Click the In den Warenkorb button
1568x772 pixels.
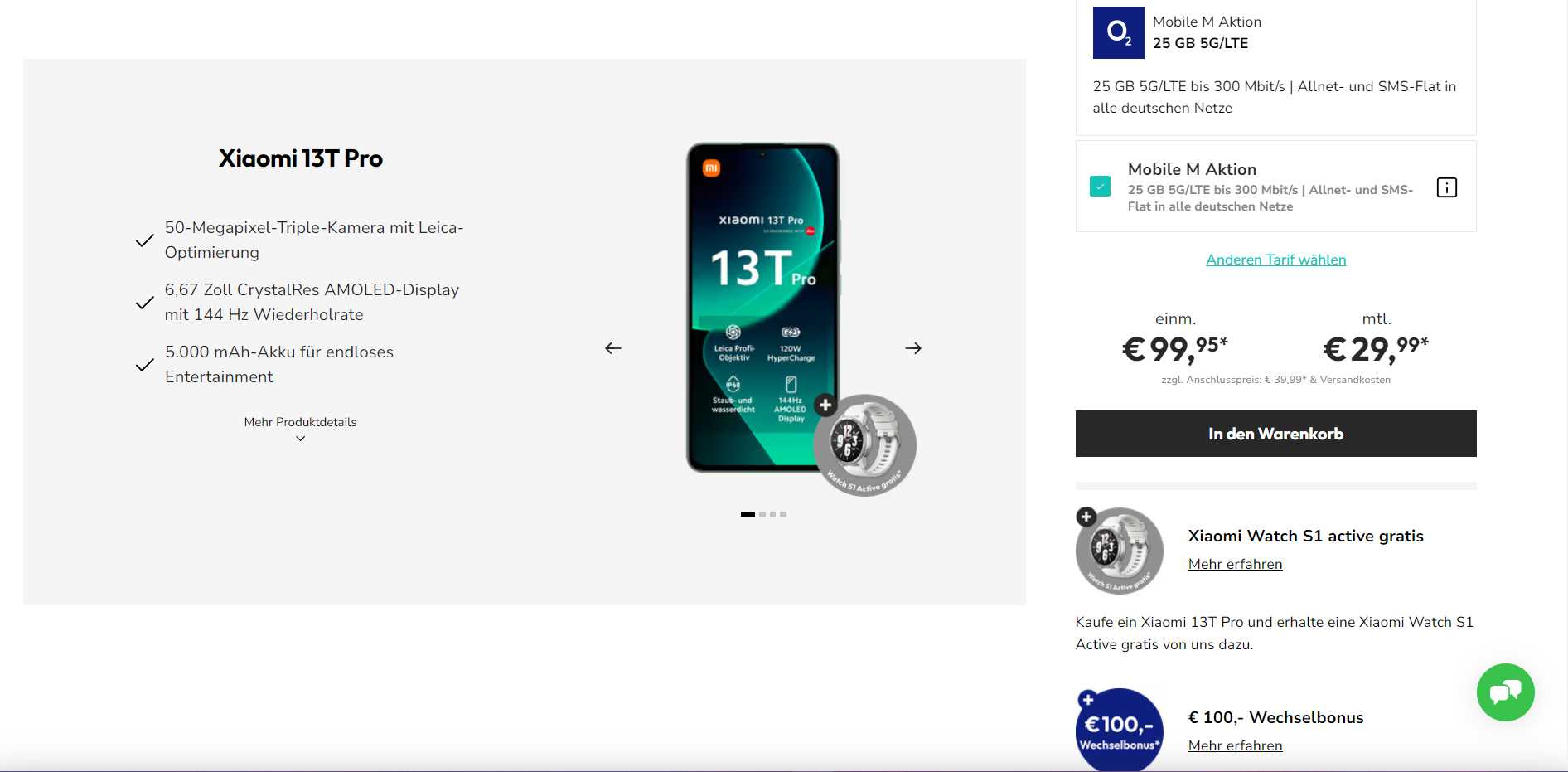point(1275,434)
